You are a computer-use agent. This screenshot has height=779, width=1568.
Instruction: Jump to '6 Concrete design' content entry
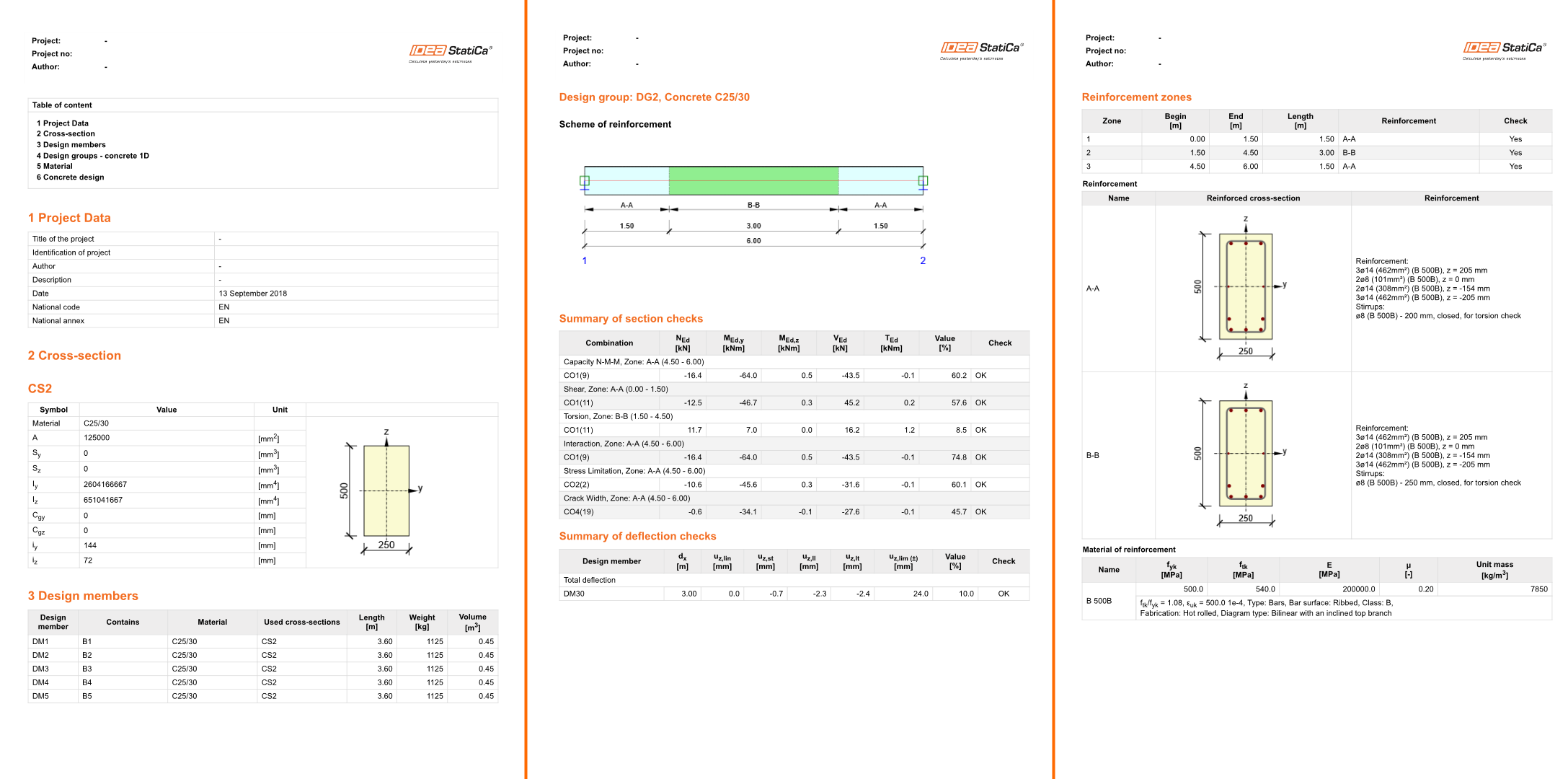click(71, 177)
